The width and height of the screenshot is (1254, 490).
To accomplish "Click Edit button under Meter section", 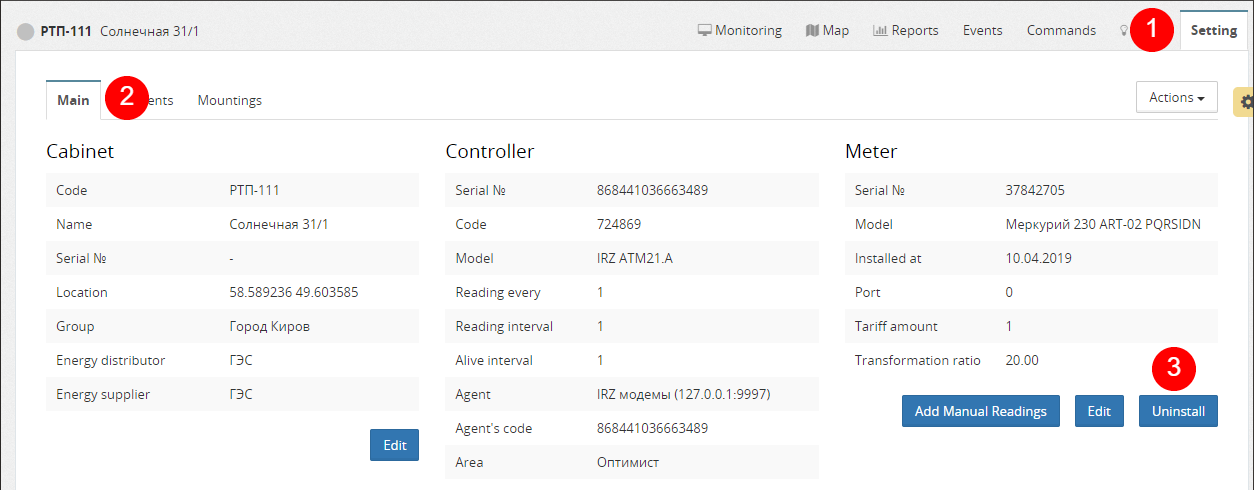I will [x=1099, y=411].
